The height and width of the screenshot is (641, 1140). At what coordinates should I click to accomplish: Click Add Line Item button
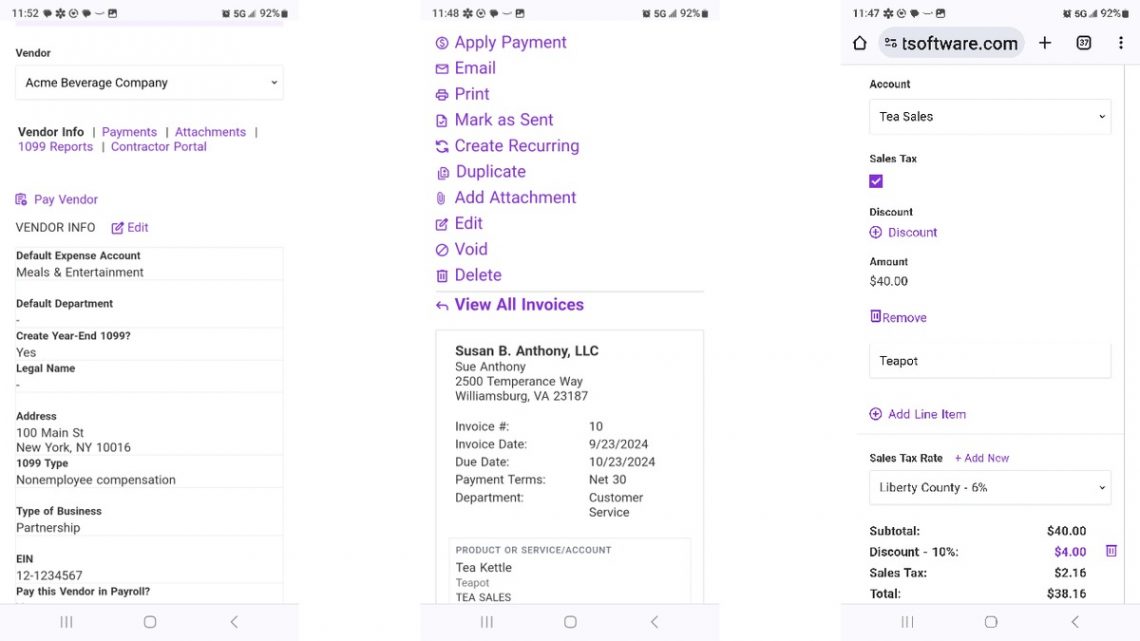pyautogui.click(x=926, y=414)
